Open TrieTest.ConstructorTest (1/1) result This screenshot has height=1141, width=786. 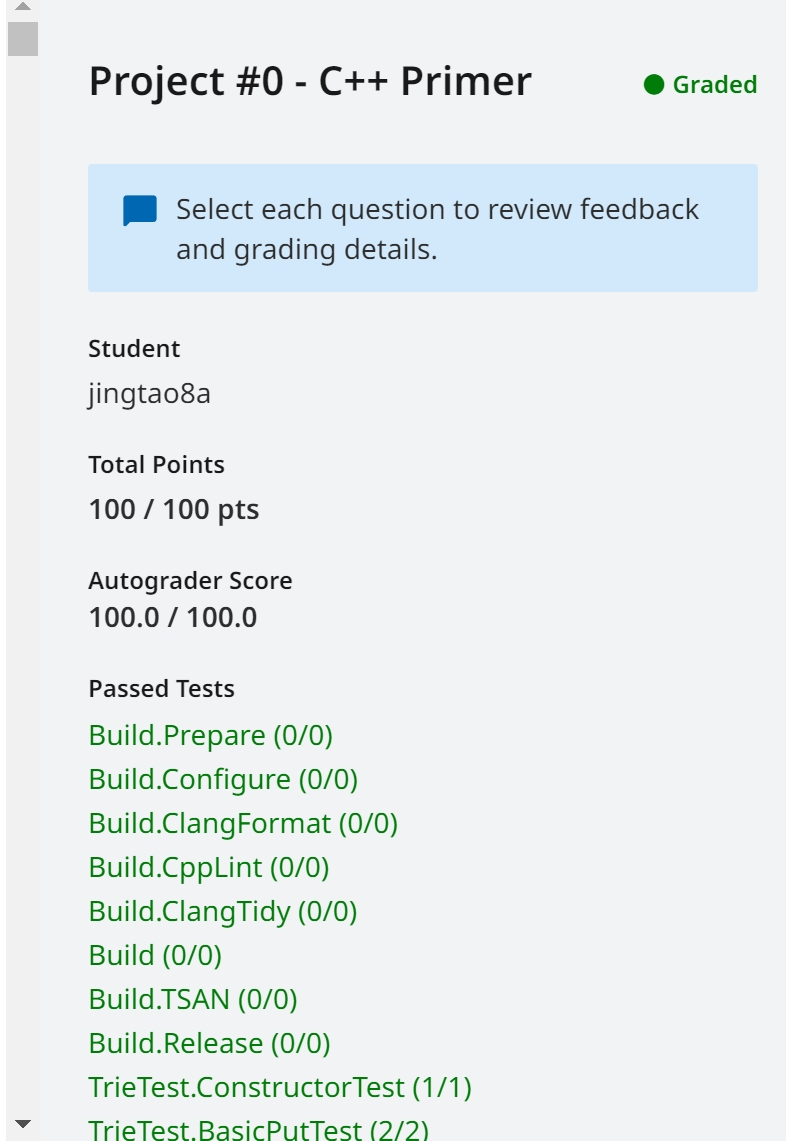(280, 1087)
